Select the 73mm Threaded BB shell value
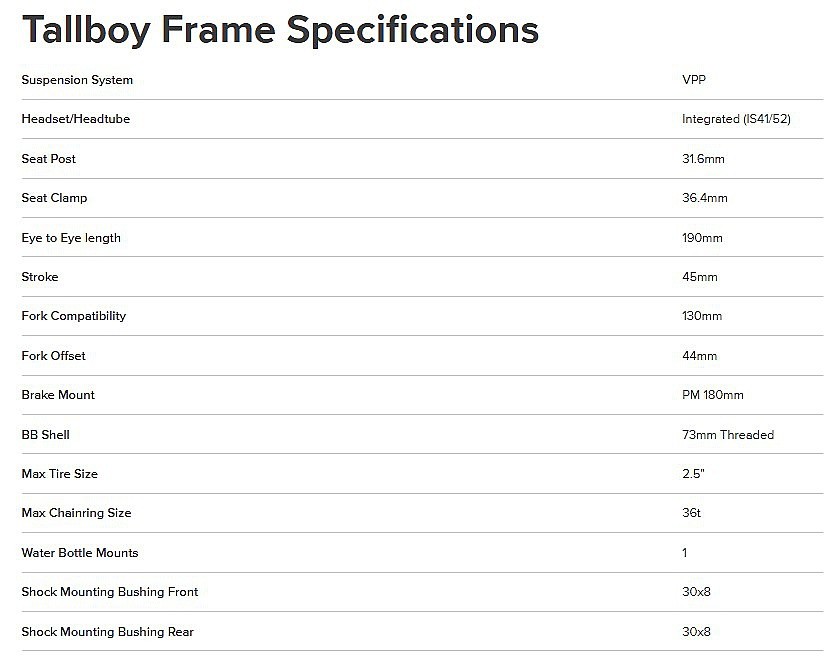This screenshot has width=824, height=666. [728, 435]
